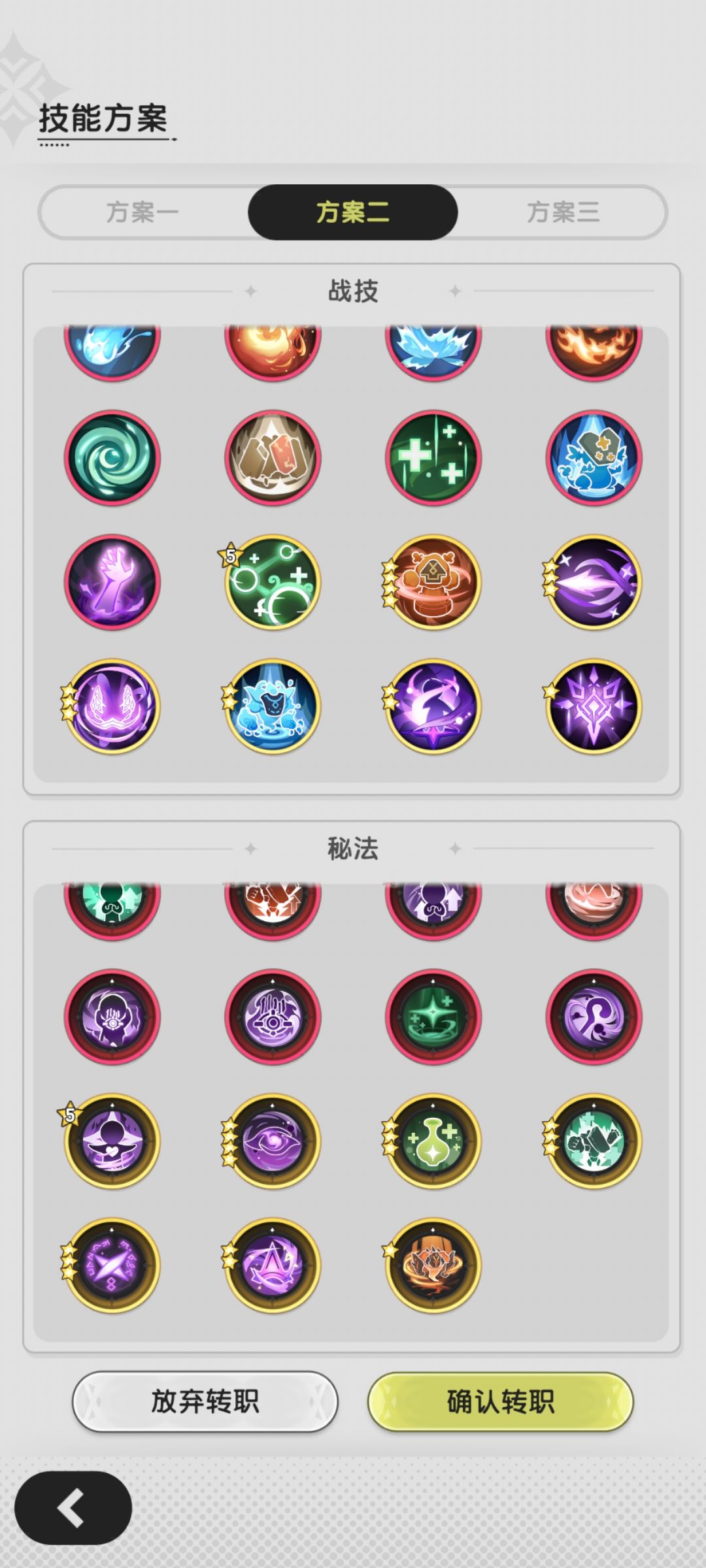706x1568 pixels.
Task: Tap the purple eye secret art icon
Action: point(273,1141)
